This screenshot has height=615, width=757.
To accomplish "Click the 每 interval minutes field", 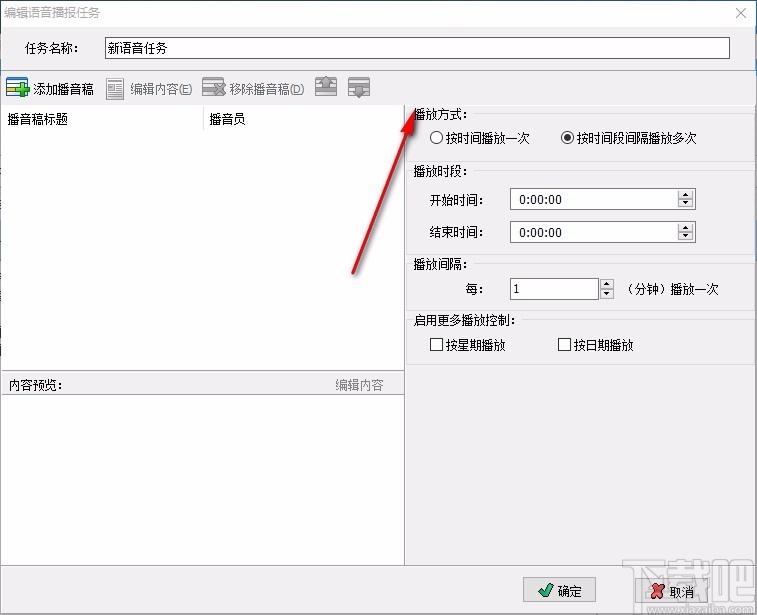I will 554,289.
